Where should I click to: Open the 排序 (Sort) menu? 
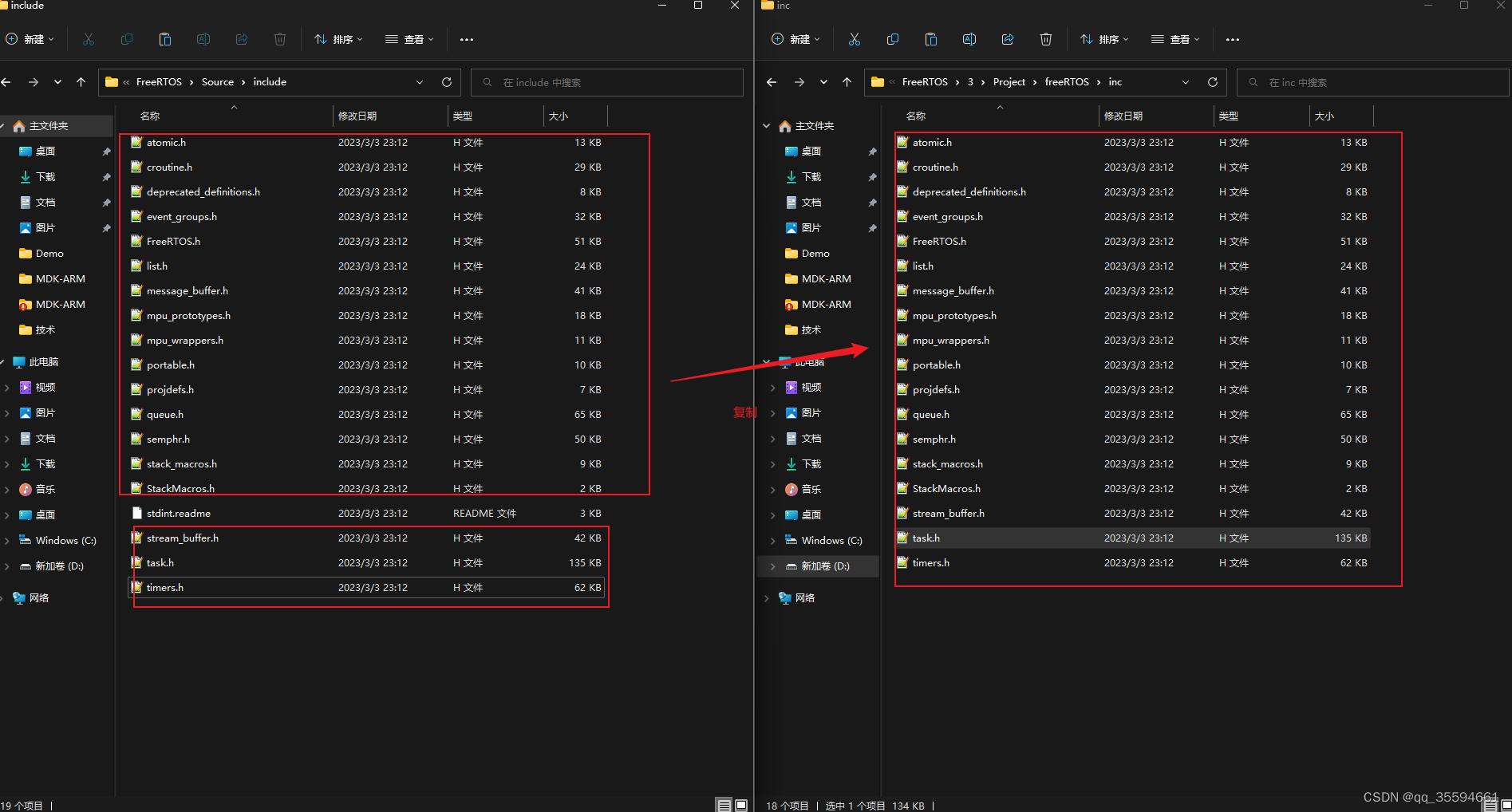[x=338, y=38]
